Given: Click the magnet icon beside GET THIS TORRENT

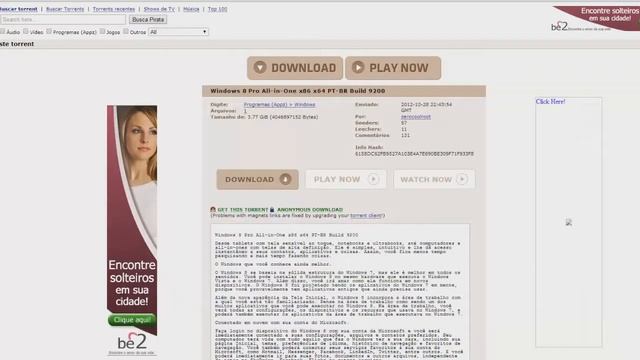Looking at the screenshot, I should tap(213, 209).
